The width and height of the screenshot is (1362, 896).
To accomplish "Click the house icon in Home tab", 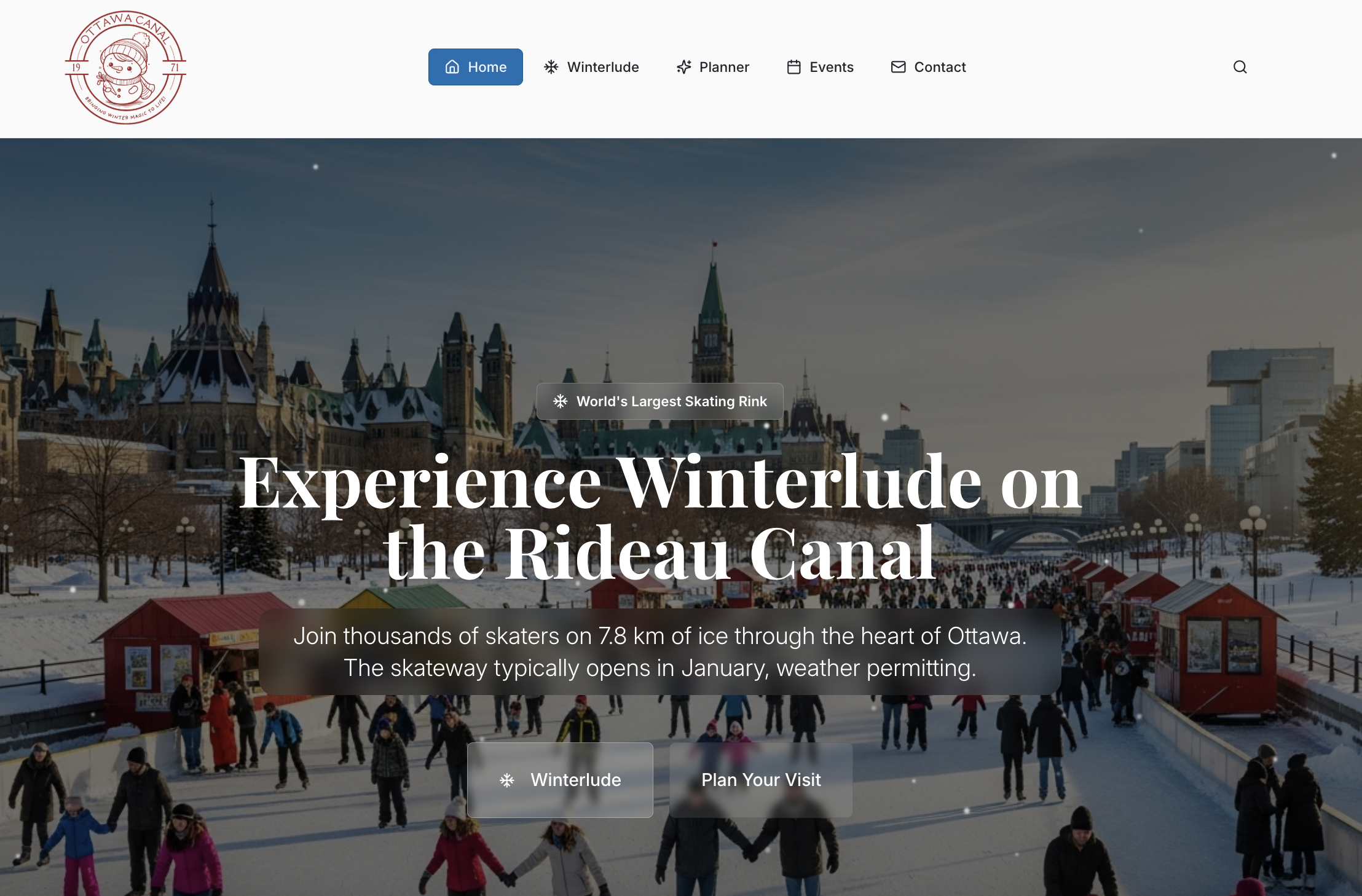I will [x=452, y=67].
